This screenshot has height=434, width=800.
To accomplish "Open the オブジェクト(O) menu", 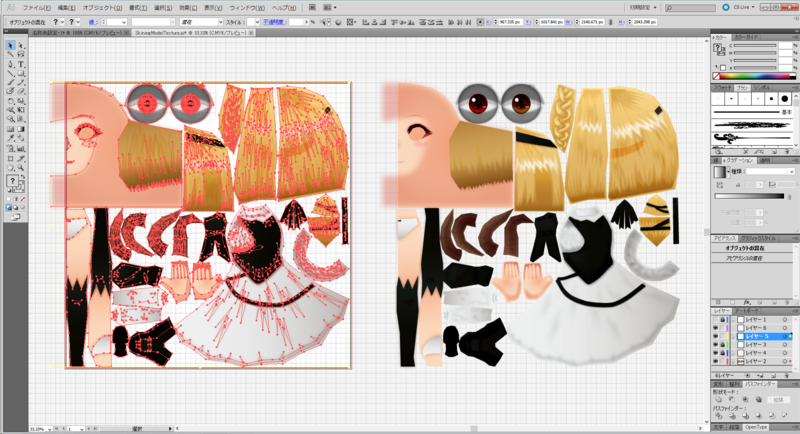I will pos(102,8).
